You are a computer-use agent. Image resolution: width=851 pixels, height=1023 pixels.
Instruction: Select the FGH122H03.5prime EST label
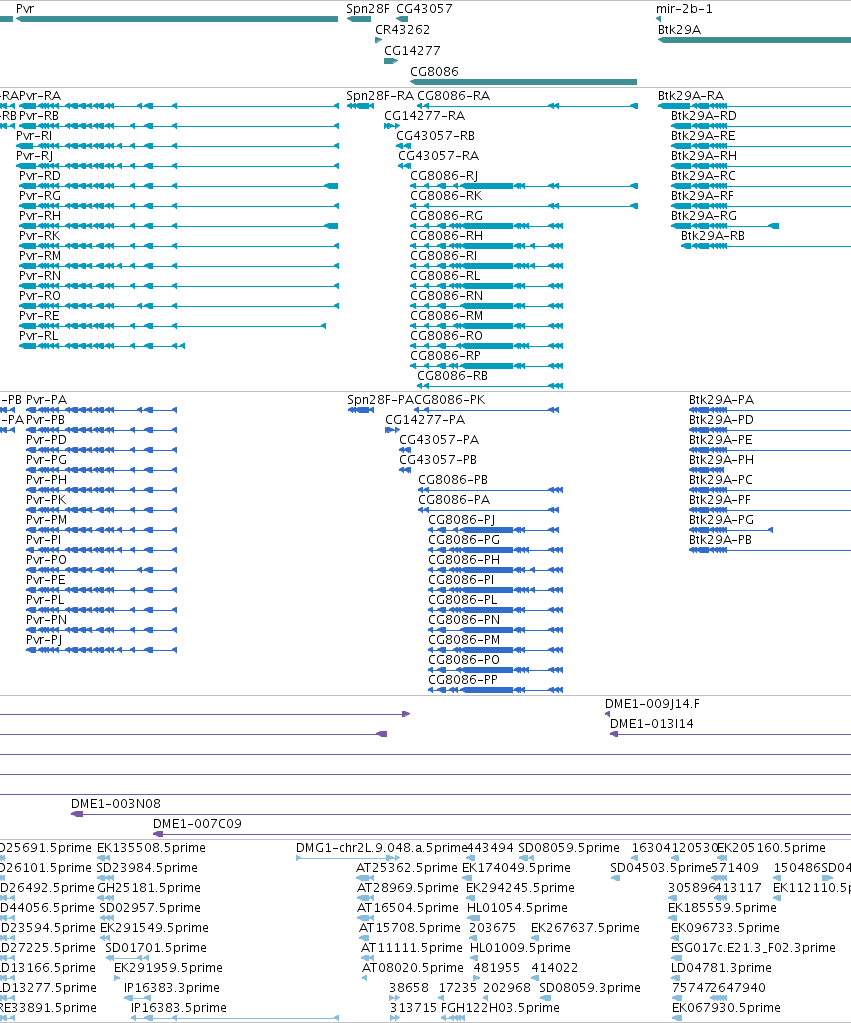click(x=501, y=1008)
